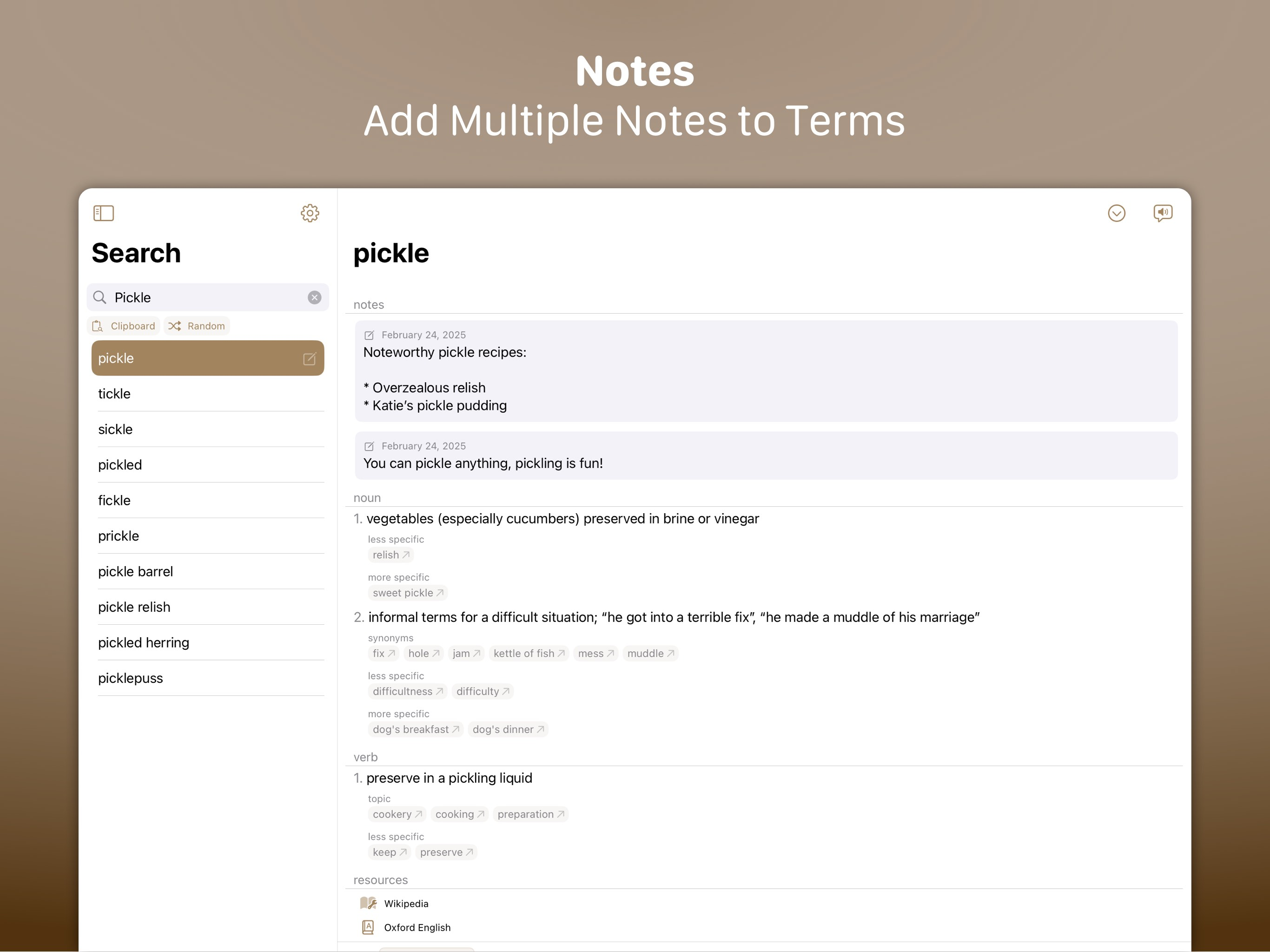This screenshot has height=952, width=1270.
Task: Edit the 'You can pickle anything' note
Action: pos(369,447)
